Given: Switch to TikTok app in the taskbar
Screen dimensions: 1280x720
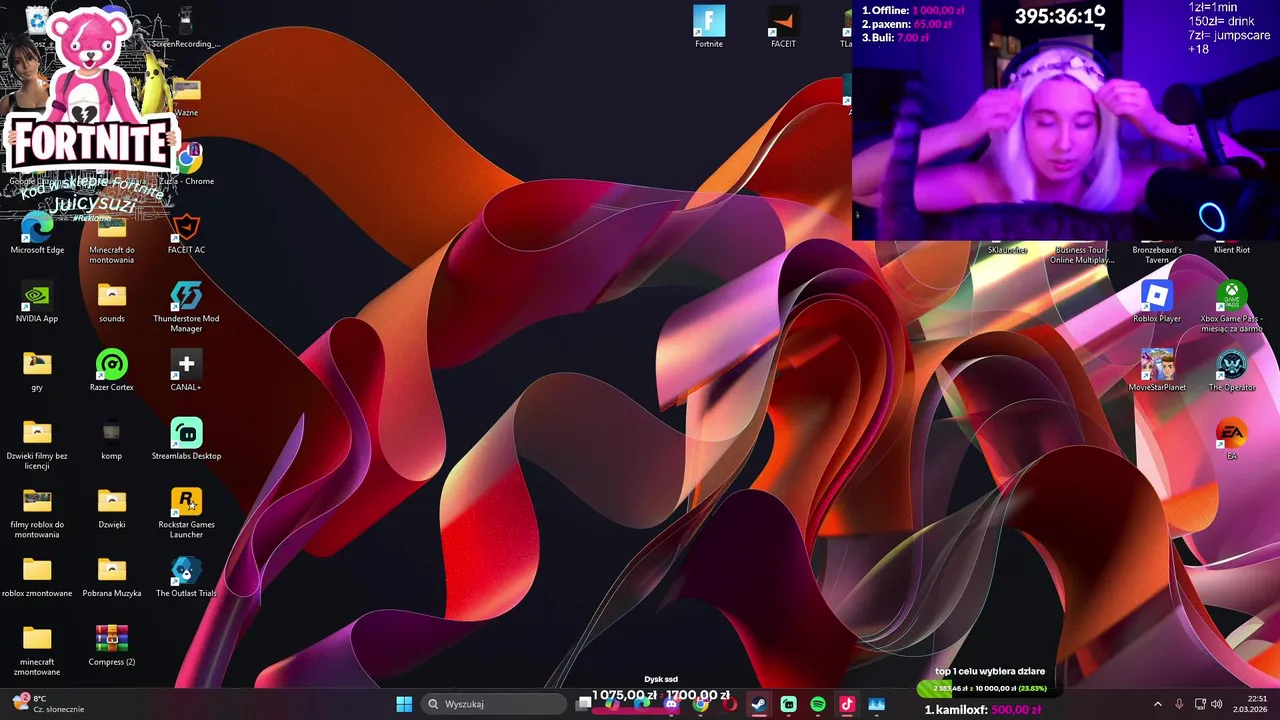Looking at the screenshot, I should (846, 704).
